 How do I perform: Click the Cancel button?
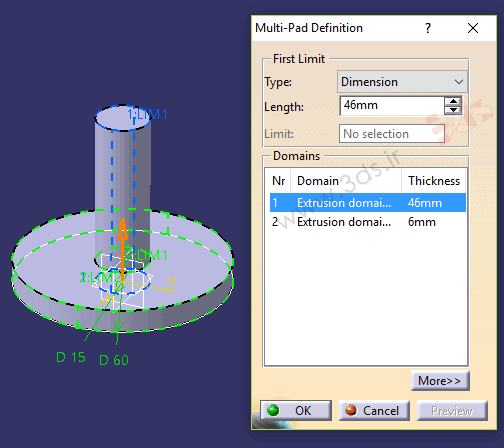374,411
